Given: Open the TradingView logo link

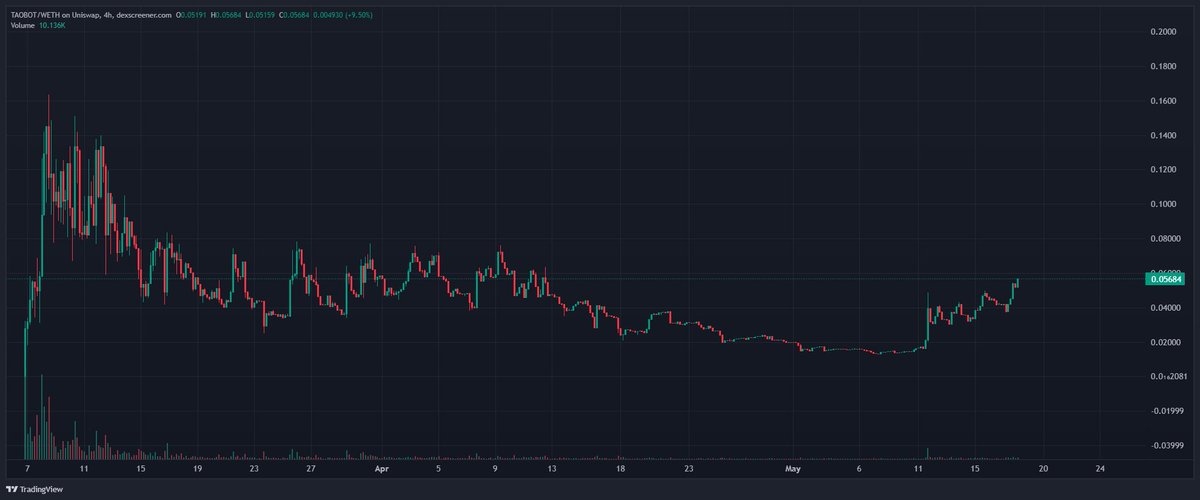Looking at the screenshot, I should tap(35, 490).
